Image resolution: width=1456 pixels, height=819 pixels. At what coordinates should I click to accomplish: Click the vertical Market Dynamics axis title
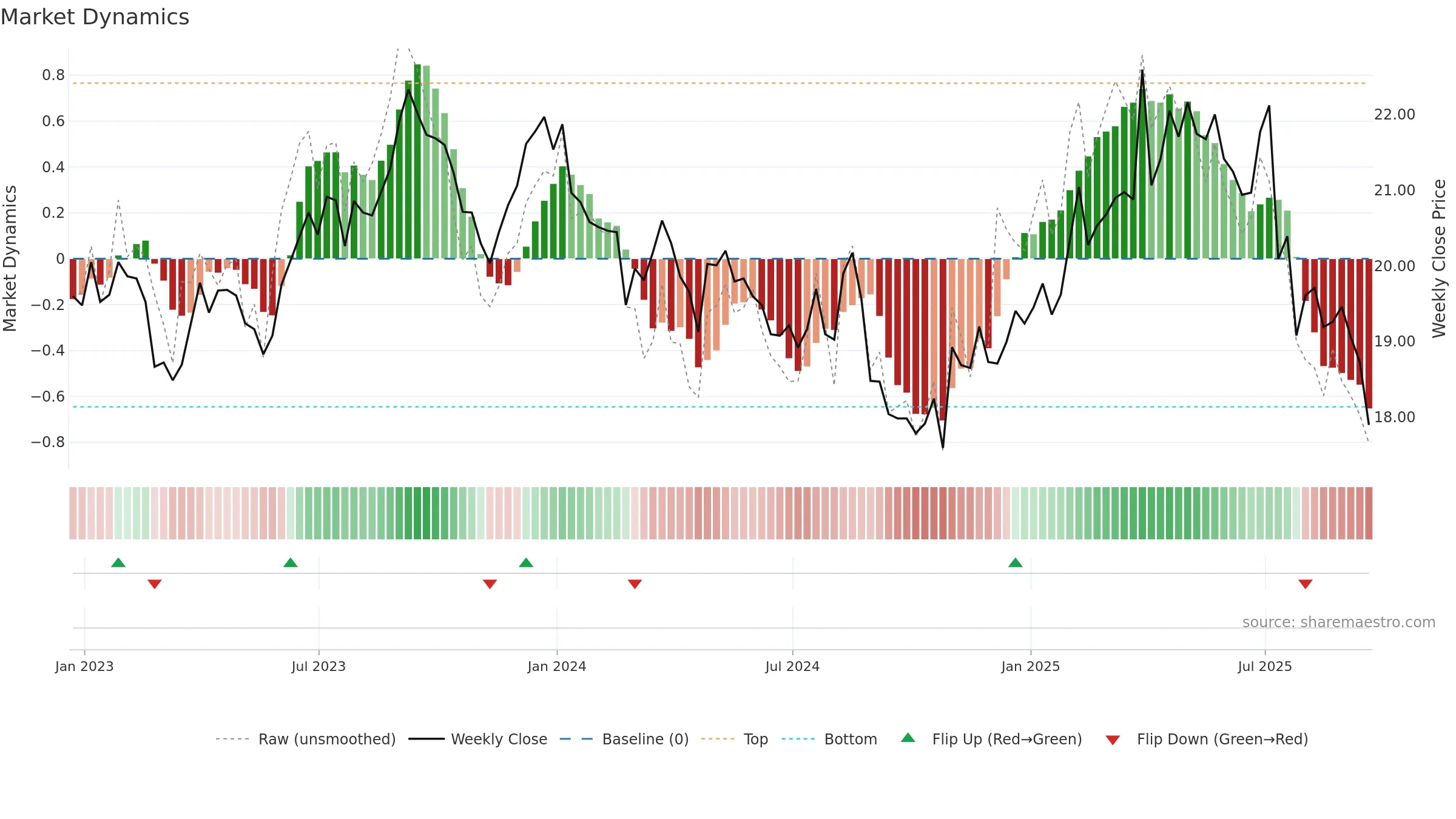pos(10,258)
